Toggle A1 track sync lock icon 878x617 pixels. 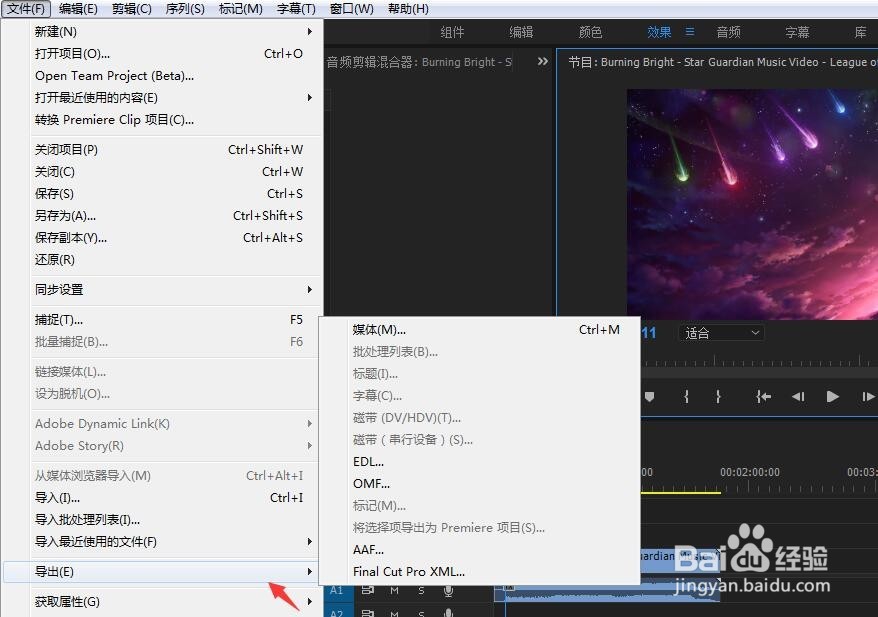[367, 590]
